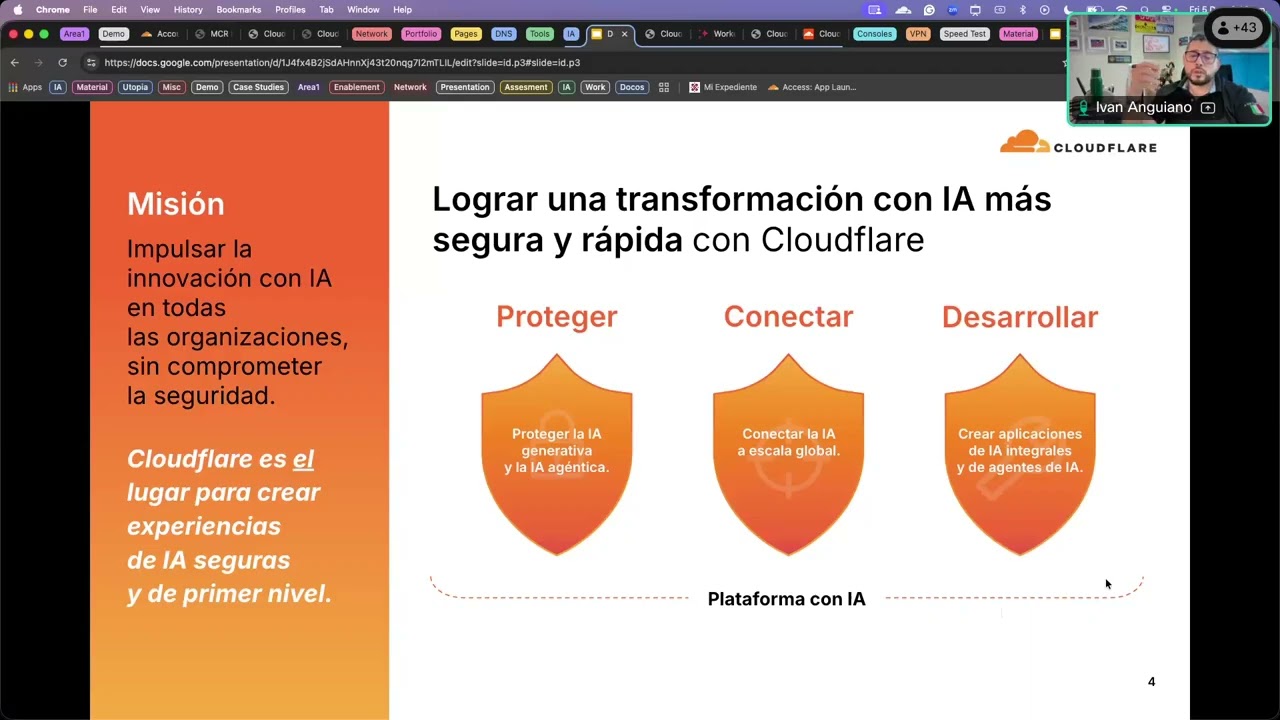Click the Proteger shield graphic
The image size is (1280, 720).
click(557, 454)
